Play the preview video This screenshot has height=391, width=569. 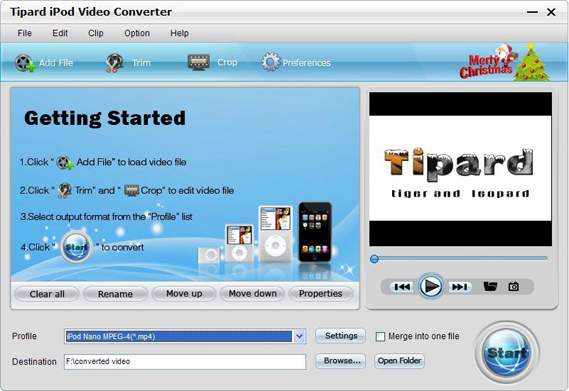pyautogui.click(x=430, y=286)
